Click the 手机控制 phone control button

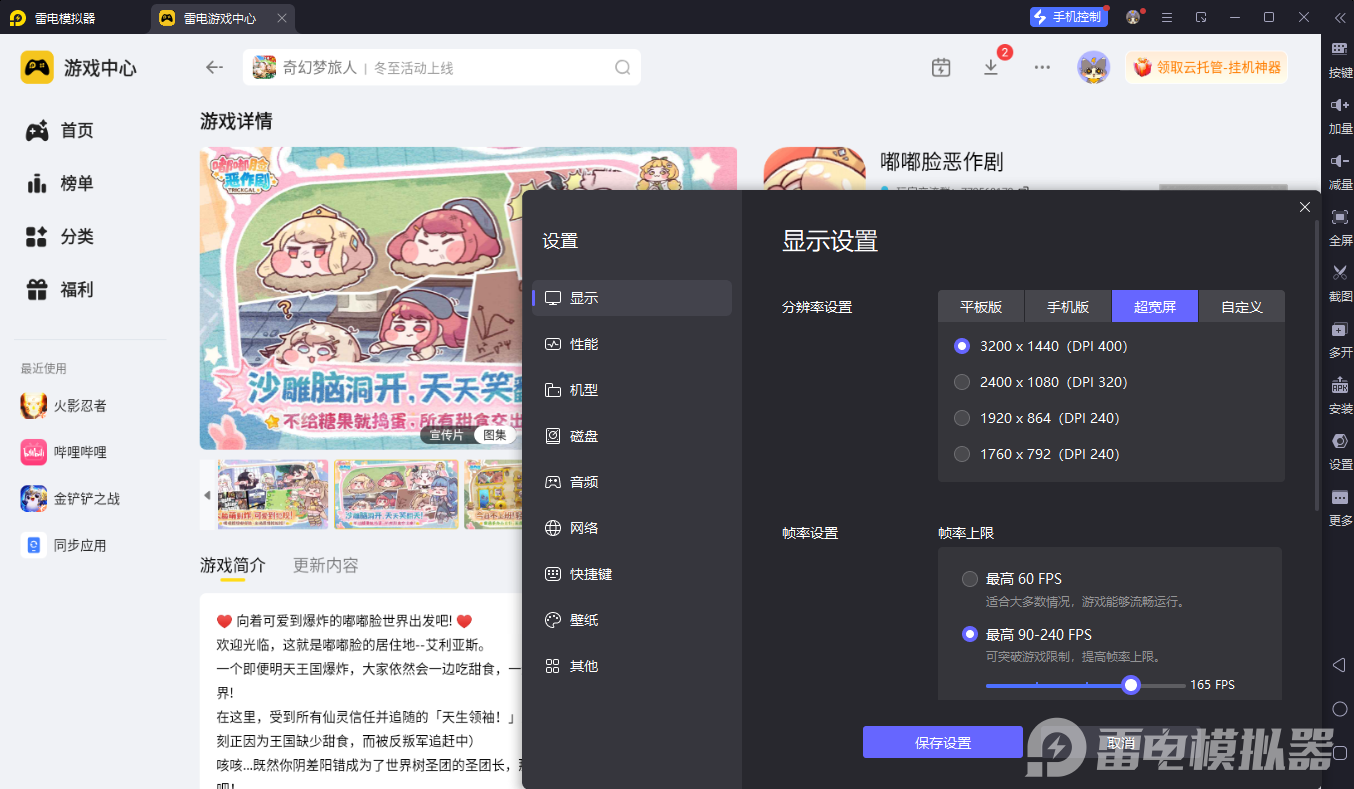[x=1069, y=17]
